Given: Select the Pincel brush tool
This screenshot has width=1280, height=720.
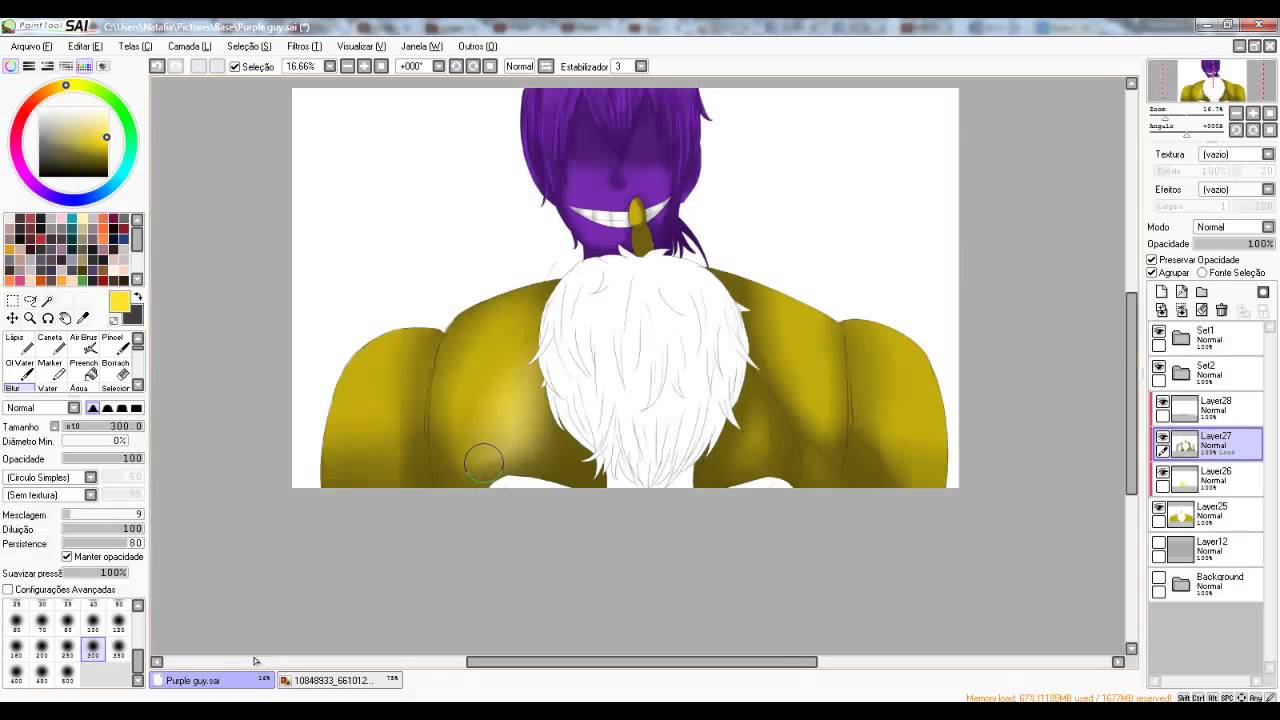Looking at the screenshot, I should [114, 344].
